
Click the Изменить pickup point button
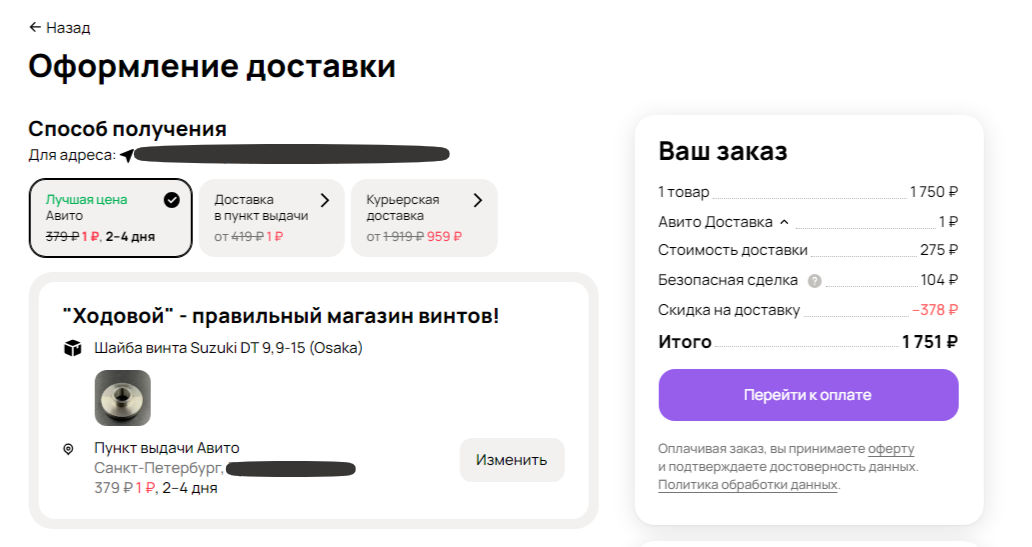click(x=511, y=460)
